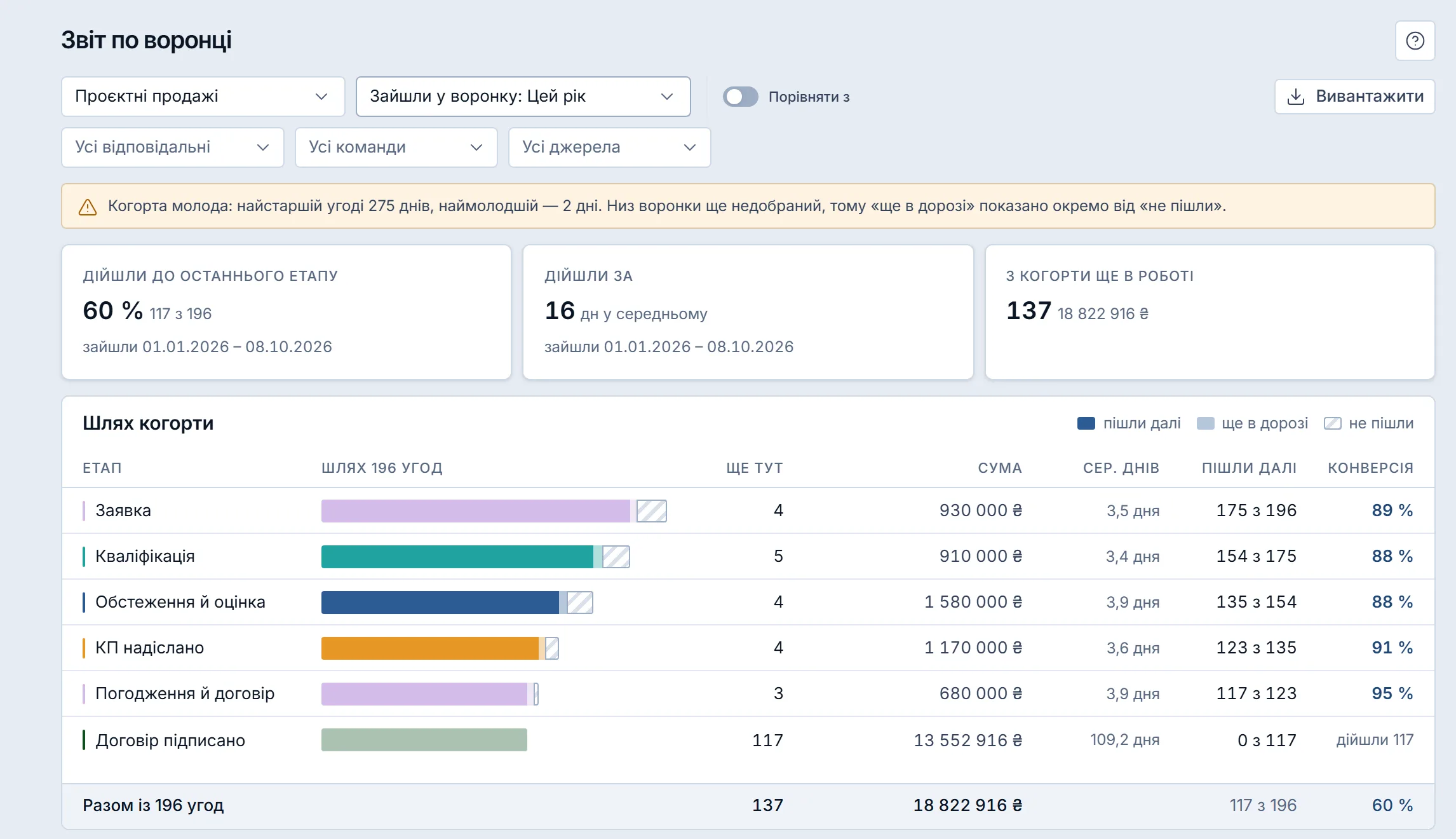Click the 175 з 196 cell

(1257, 510)
